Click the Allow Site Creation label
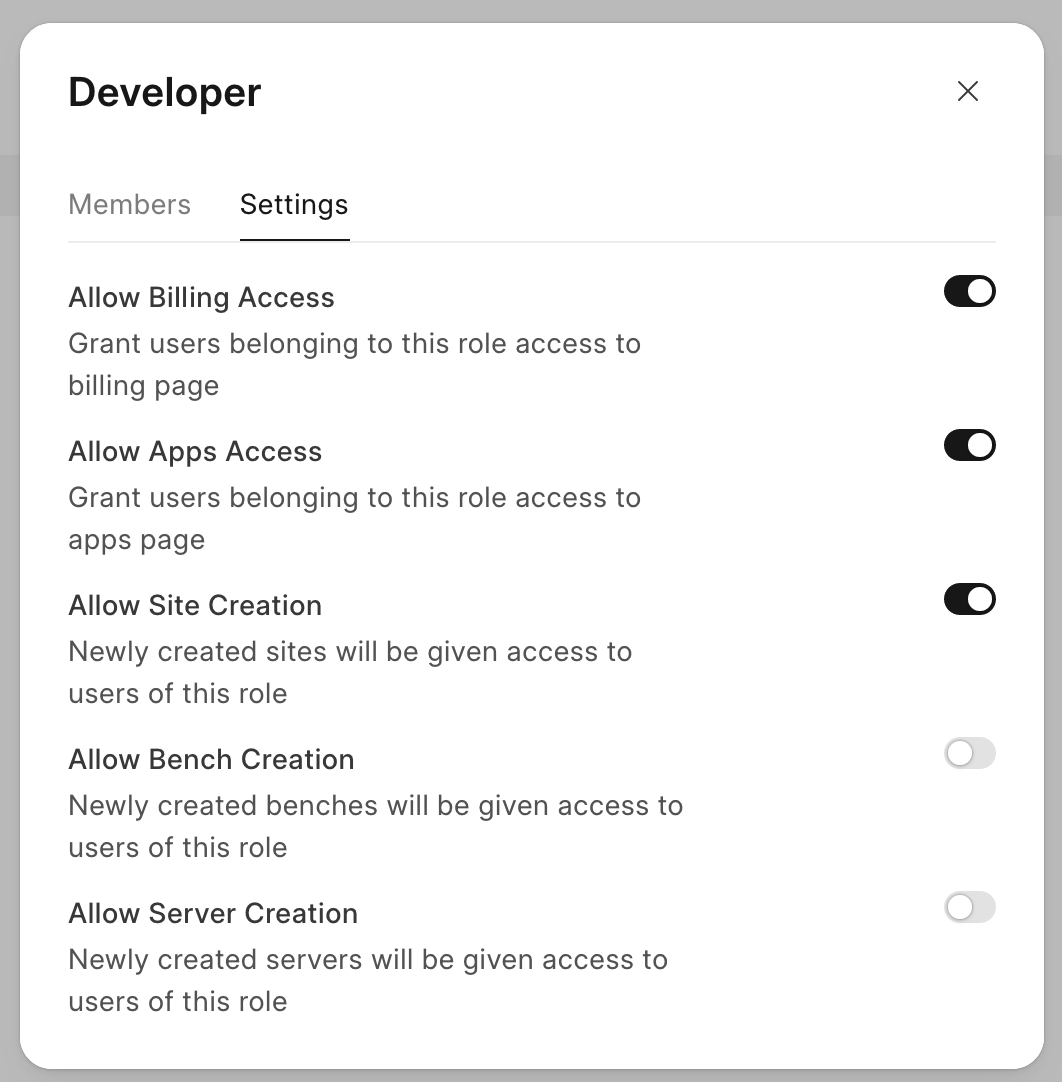Screen dimensions: 1062x1082 (195, 606)
